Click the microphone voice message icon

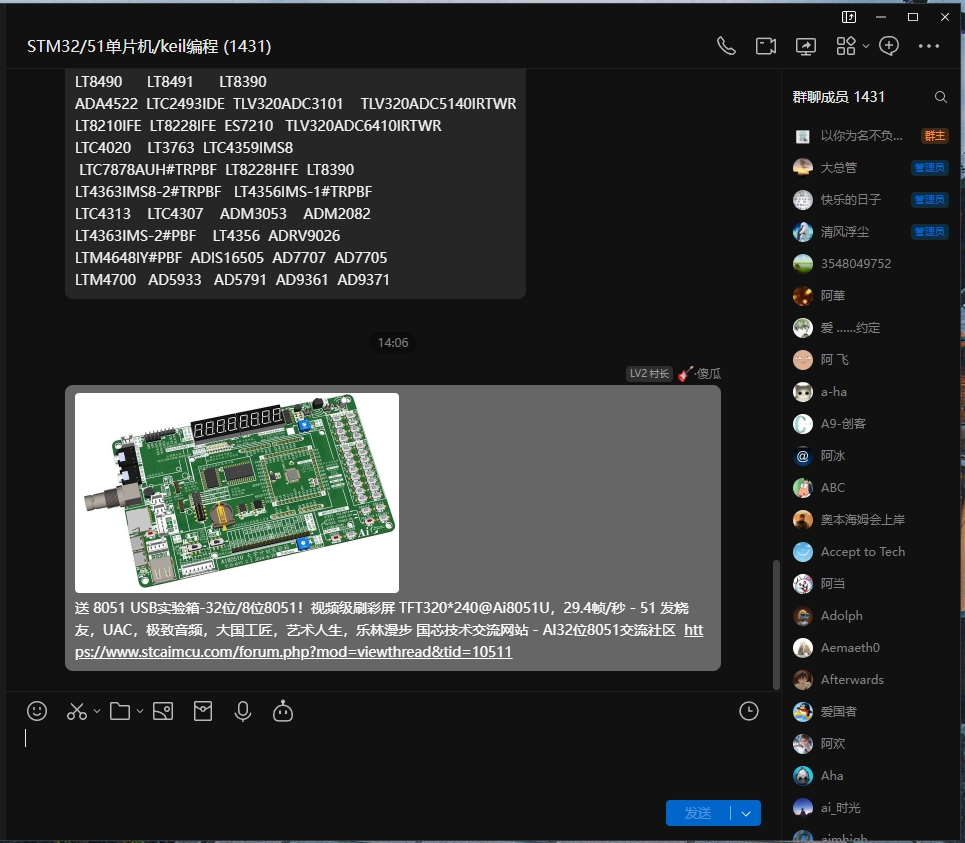click(x=243, y=711)
